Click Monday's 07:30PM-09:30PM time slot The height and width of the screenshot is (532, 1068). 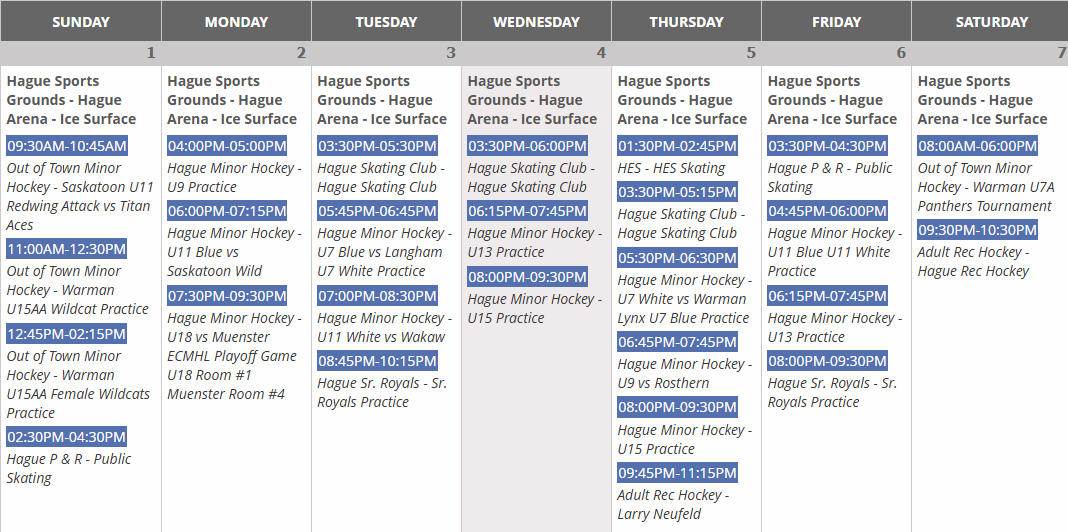(227, 296)
